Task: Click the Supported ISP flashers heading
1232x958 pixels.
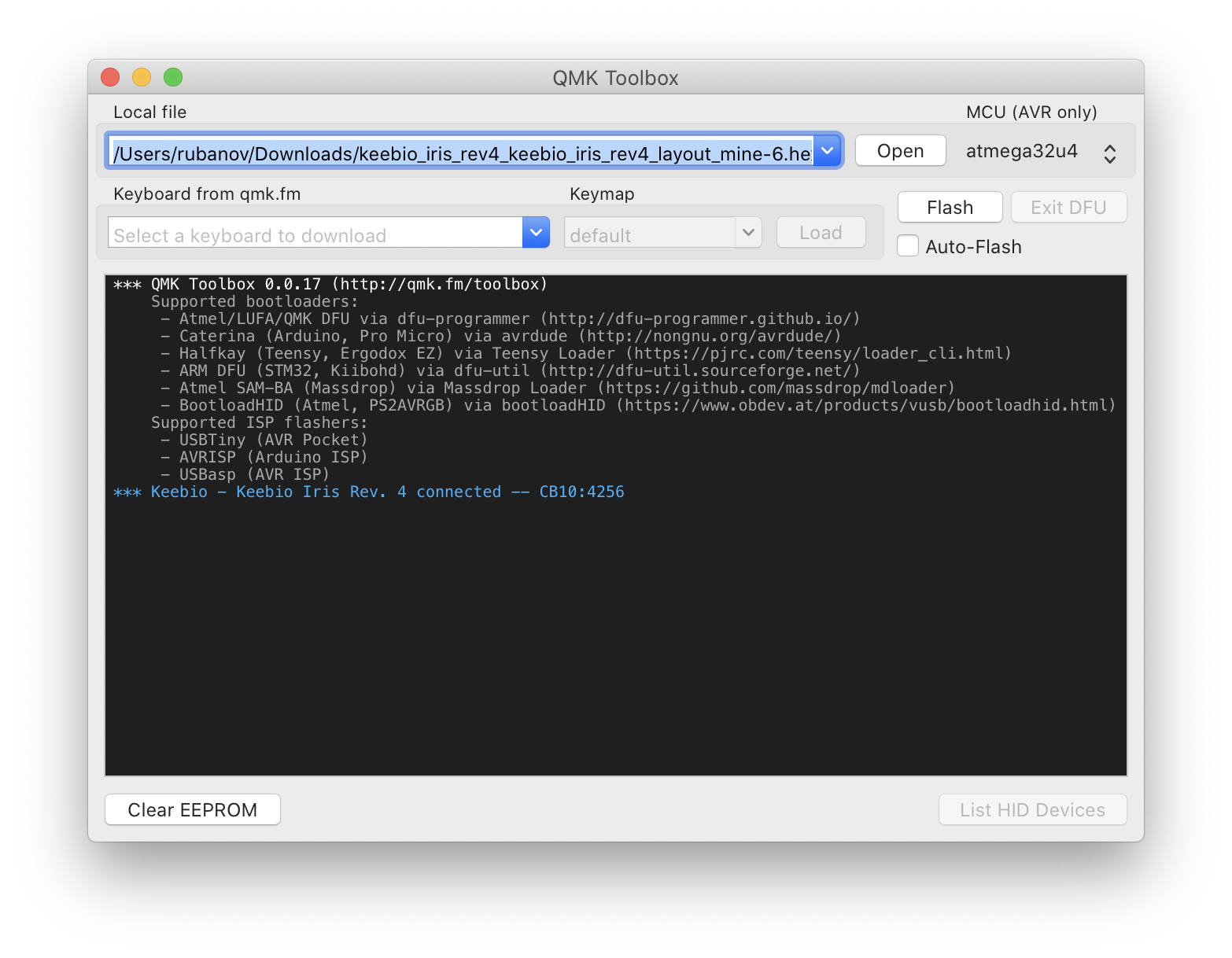Action: click(x=260, y=422)
